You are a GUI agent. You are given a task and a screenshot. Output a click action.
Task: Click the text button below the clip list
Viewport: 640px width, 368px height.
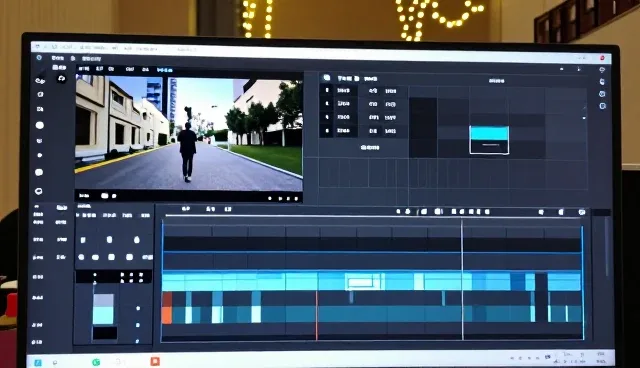point(370,147)
